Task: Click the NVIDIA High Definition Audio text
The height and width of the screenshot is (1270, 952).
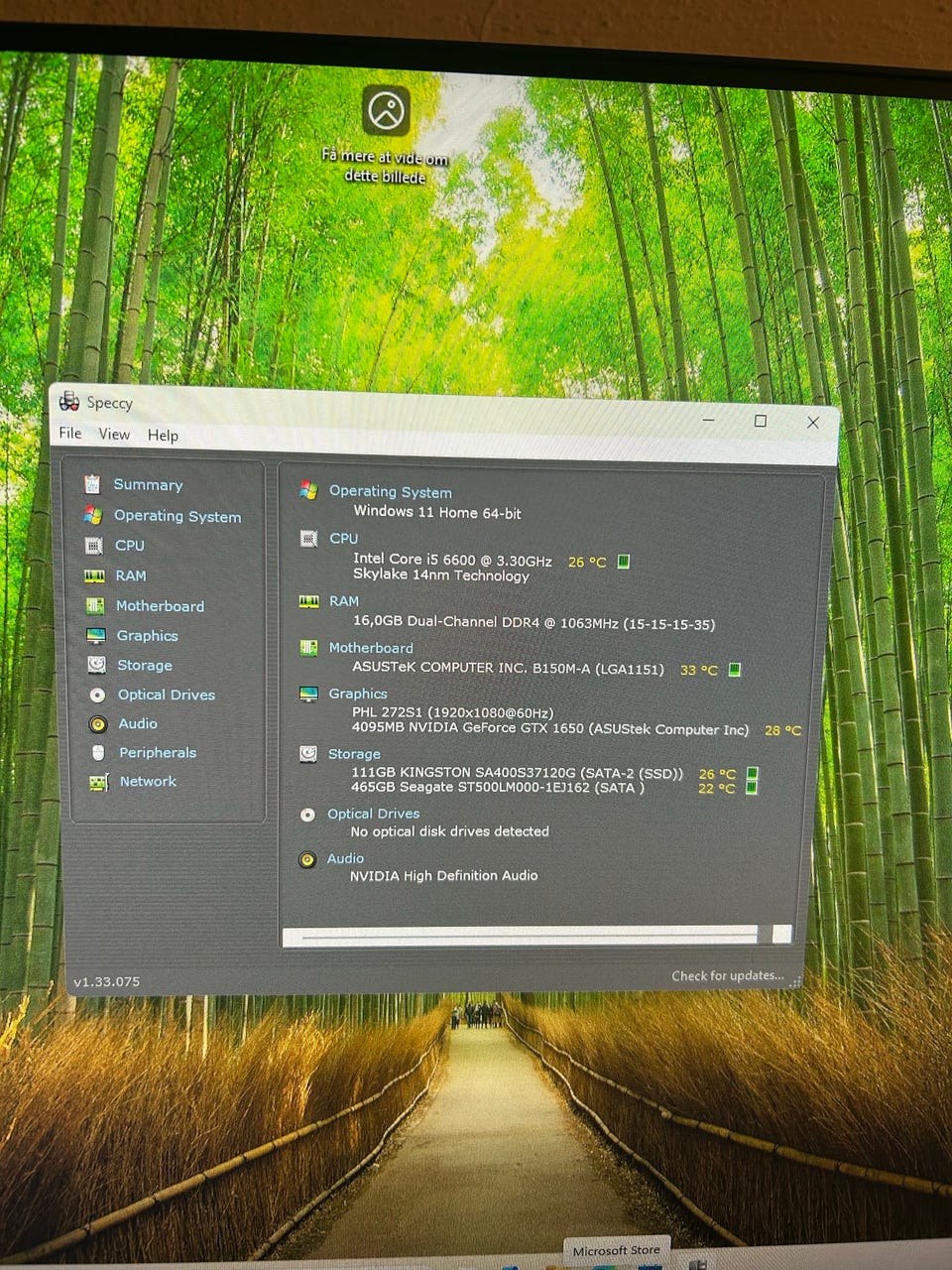Action: click(x=443, y=875)
